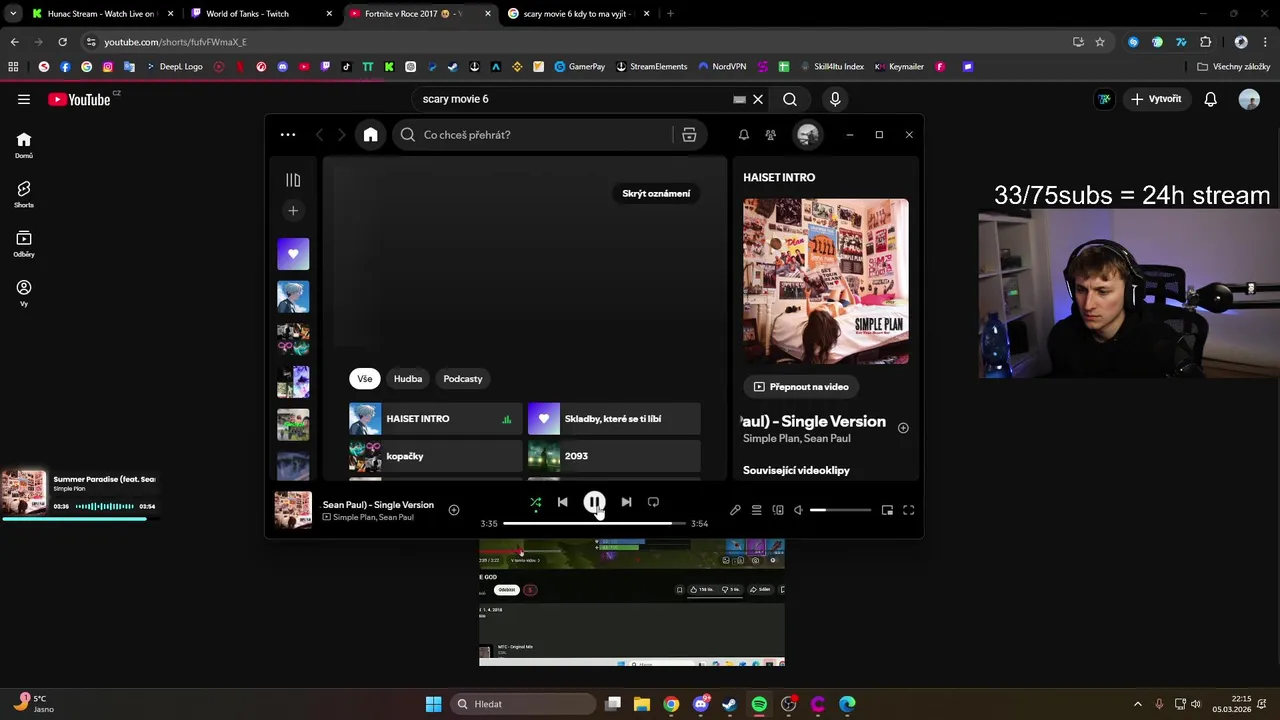Screen dimensions: 1280x720
Task: Open Liked Songs in Spotify sidebar
Action: point(293,254)
